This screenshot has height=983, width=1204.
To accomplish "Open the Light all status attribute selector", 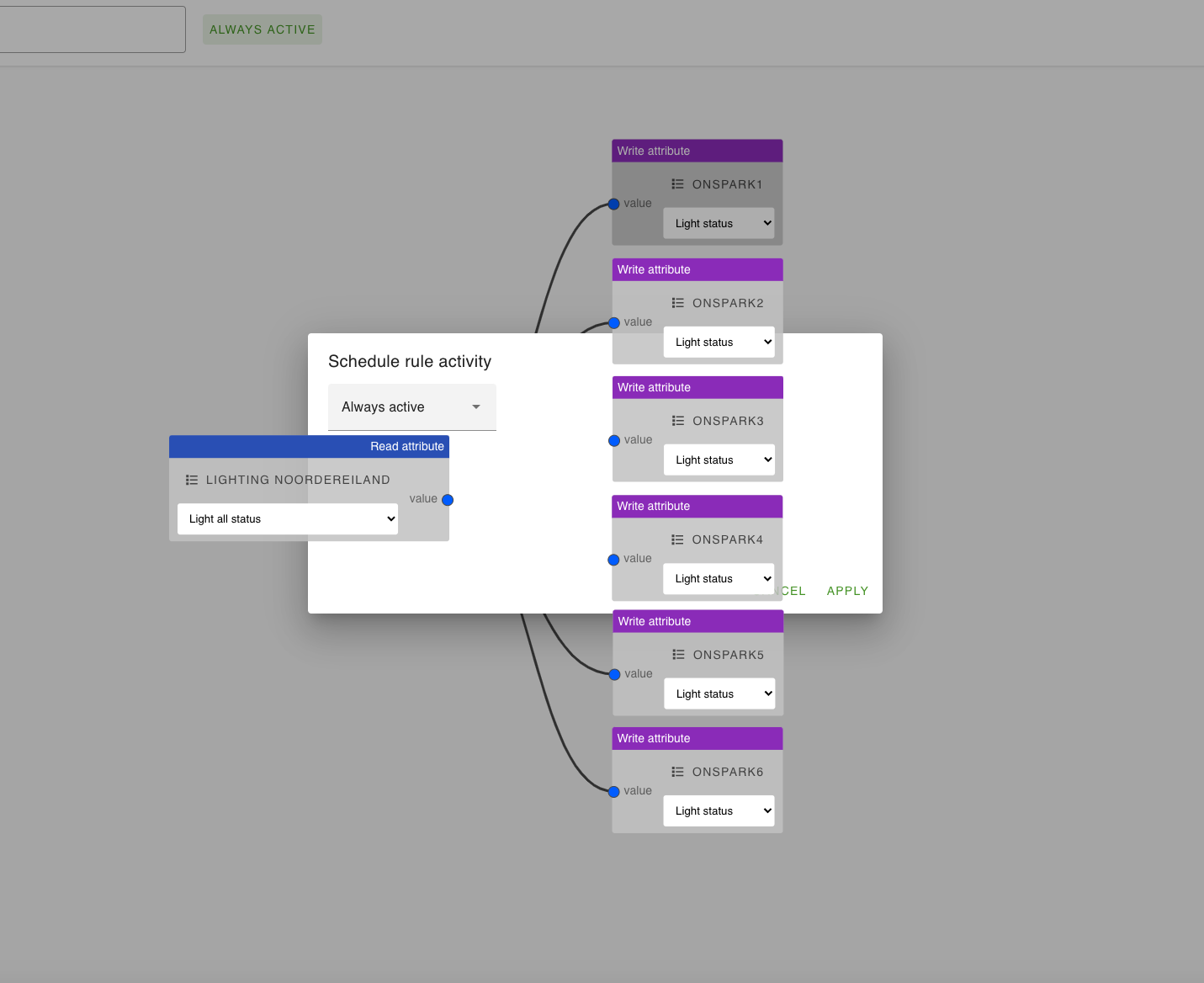I will (287, 518).
